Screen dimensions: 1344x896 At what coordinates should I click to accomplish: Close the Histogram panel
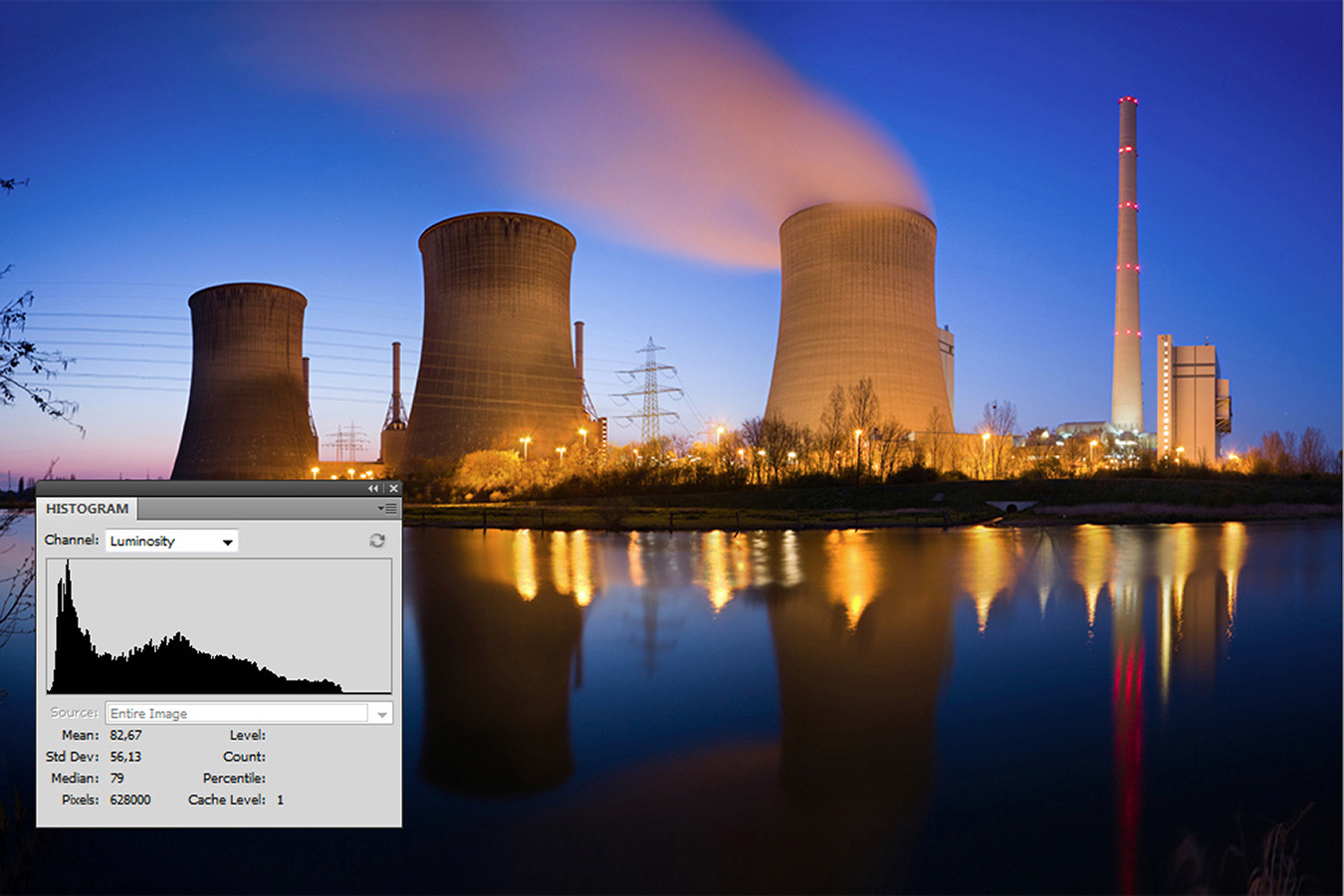point(393,489)
